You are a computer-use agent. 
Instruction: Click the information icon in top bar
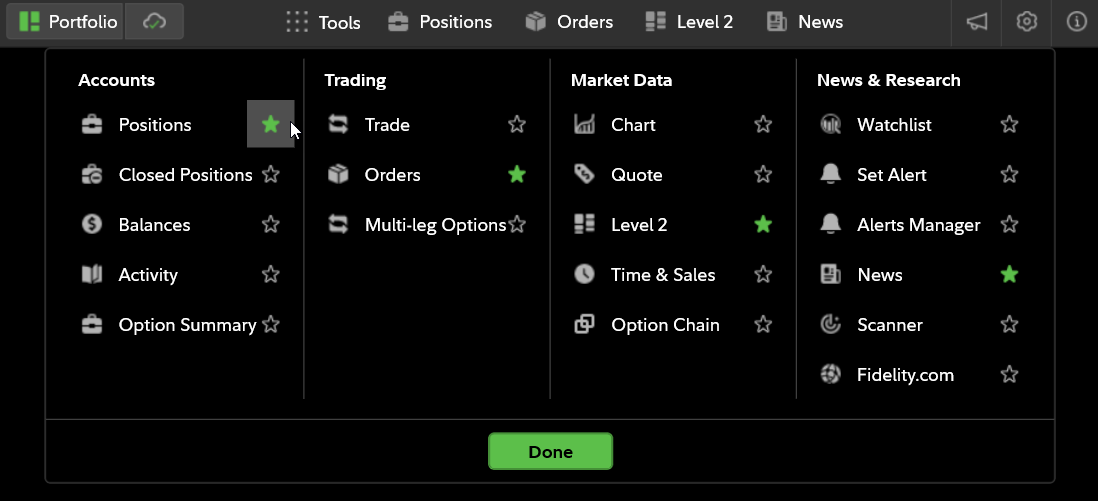pos(1076,22)
